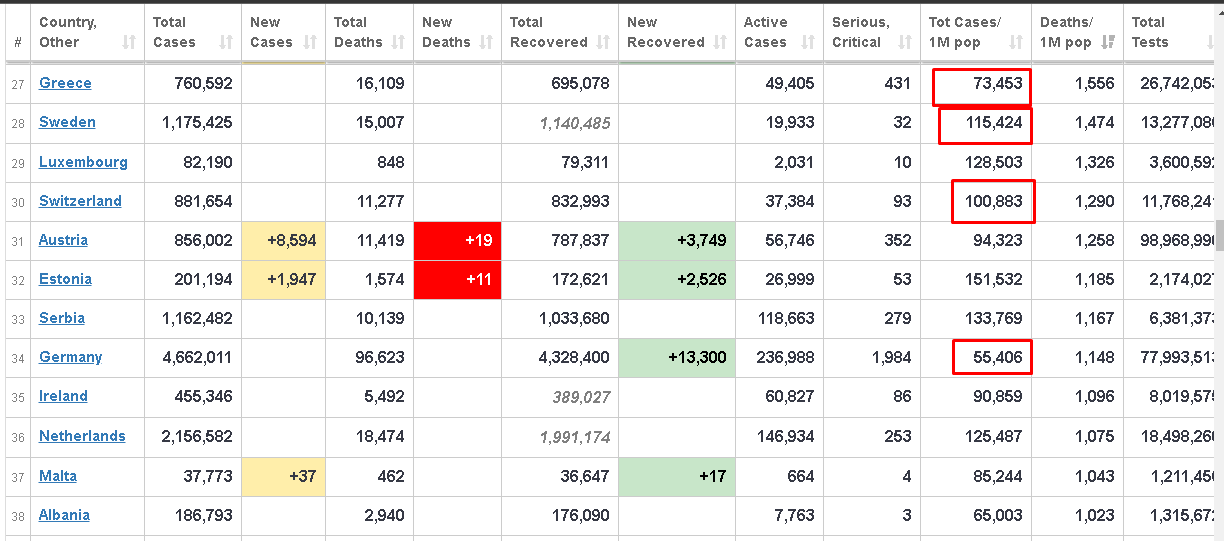Select Netherlands total cases 2,156,582
This screenshot has height=541, width=1224.
197,436
